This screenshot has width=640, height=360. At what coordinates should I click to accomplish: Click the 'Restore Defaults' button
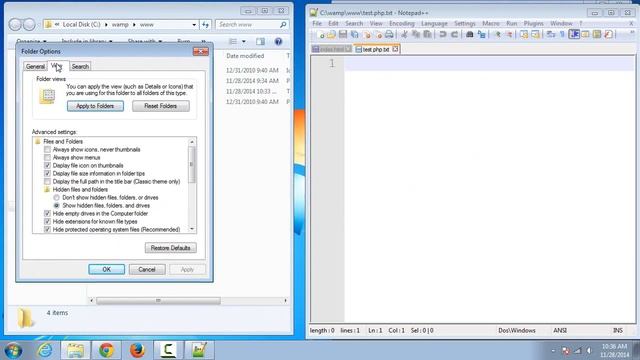pyautogui.click(x=170, y=248)
